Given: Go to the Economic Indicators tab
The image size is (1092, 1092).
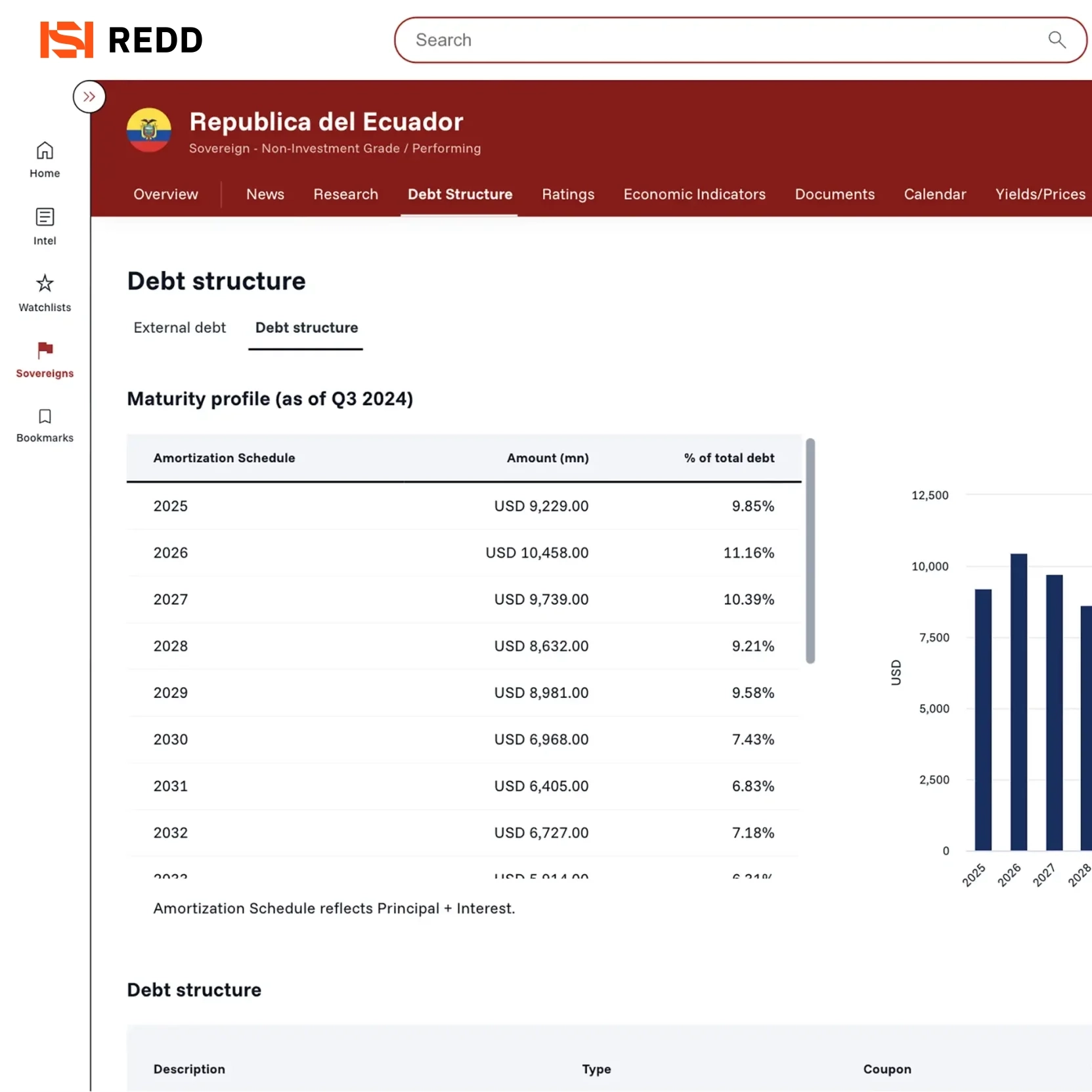Looking at the screenshot, I should pos(694,194).
